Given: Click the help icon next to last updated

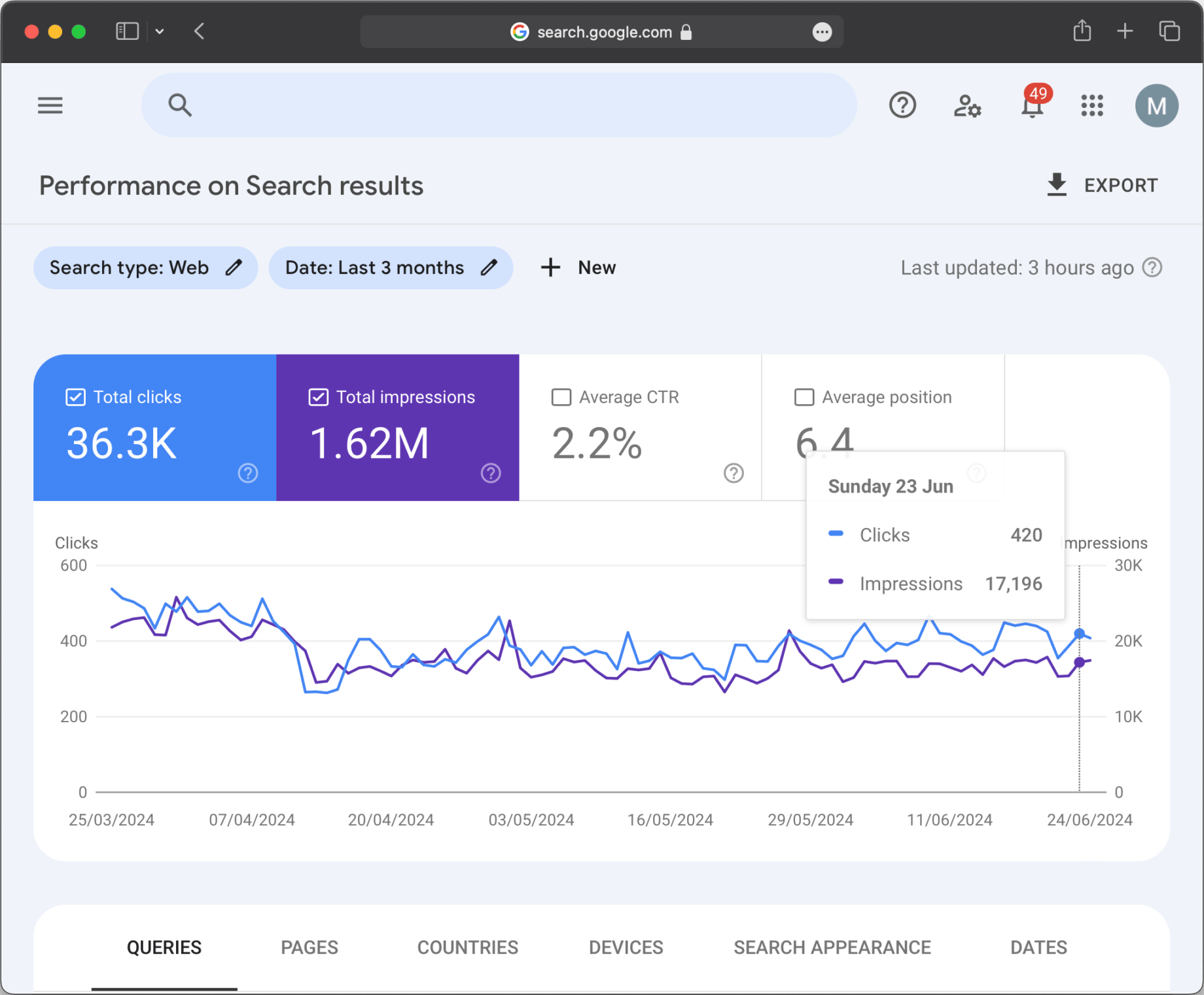Looking at the screenshot, I should click(1153, 267).
